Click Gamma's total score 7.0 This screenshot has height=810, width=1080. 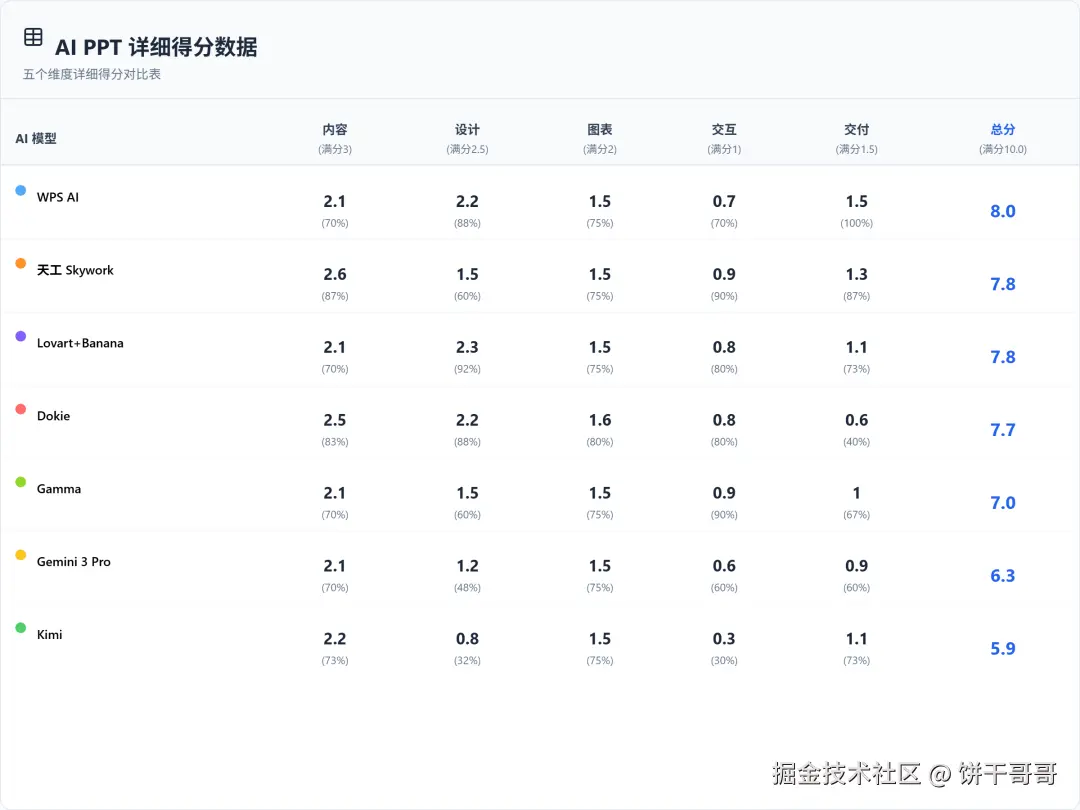coord(1003,503)
